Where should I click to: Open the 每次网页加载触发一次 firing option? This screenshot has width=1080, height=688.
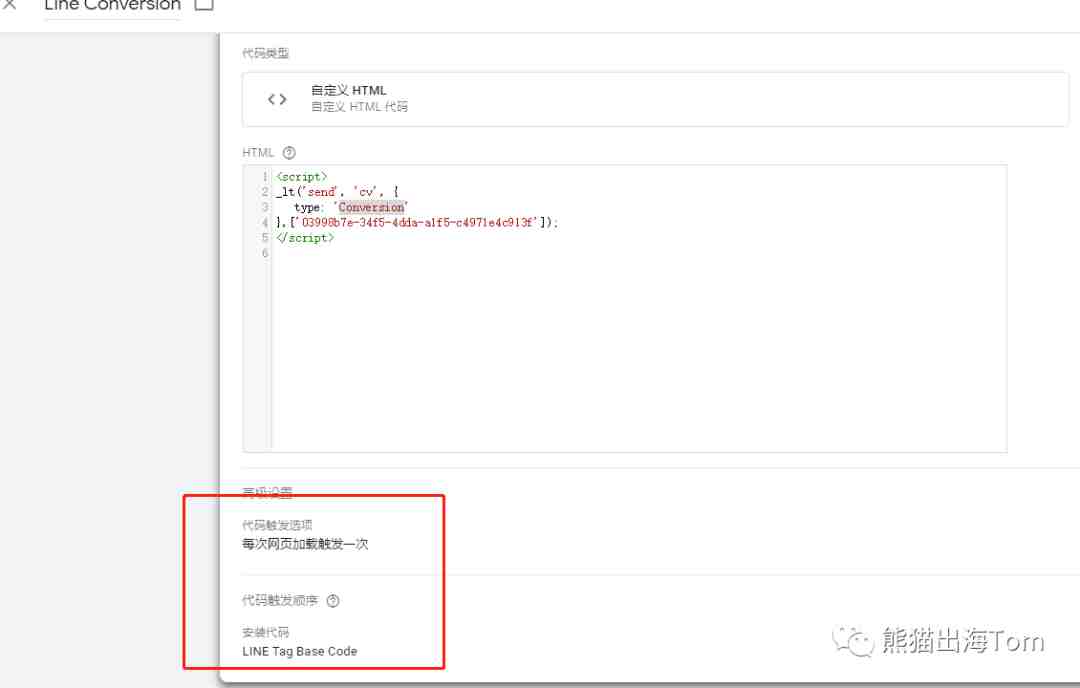[x=305, y=544]
